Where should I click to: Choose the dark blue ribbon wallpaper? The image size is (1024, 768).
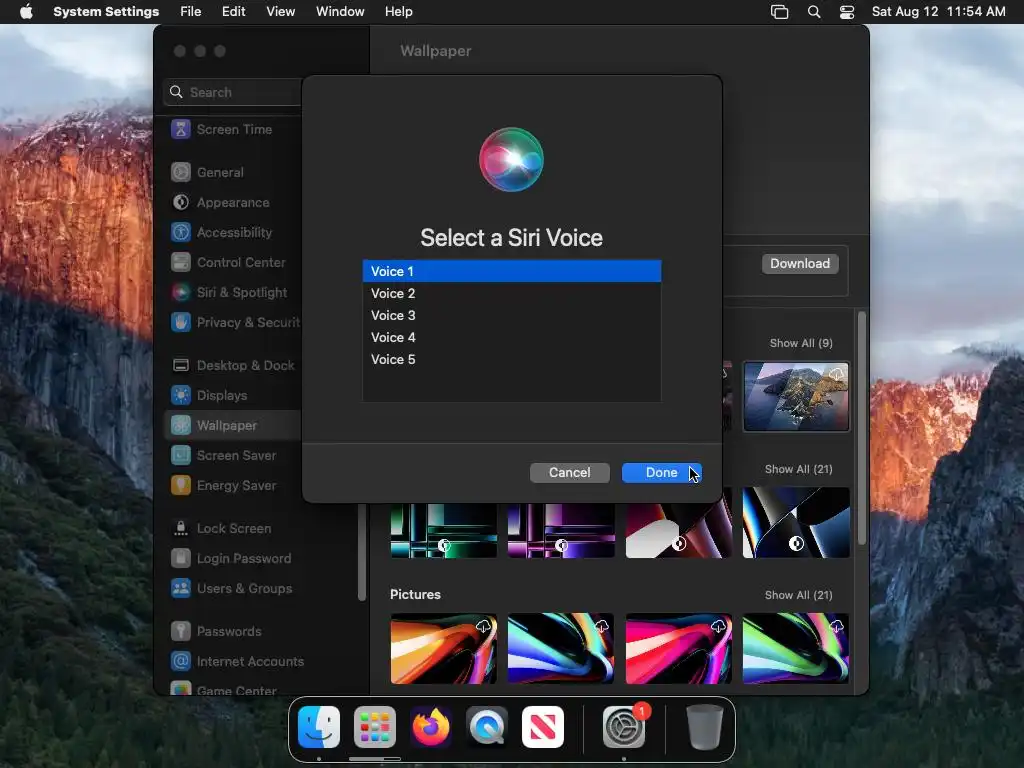796,522
